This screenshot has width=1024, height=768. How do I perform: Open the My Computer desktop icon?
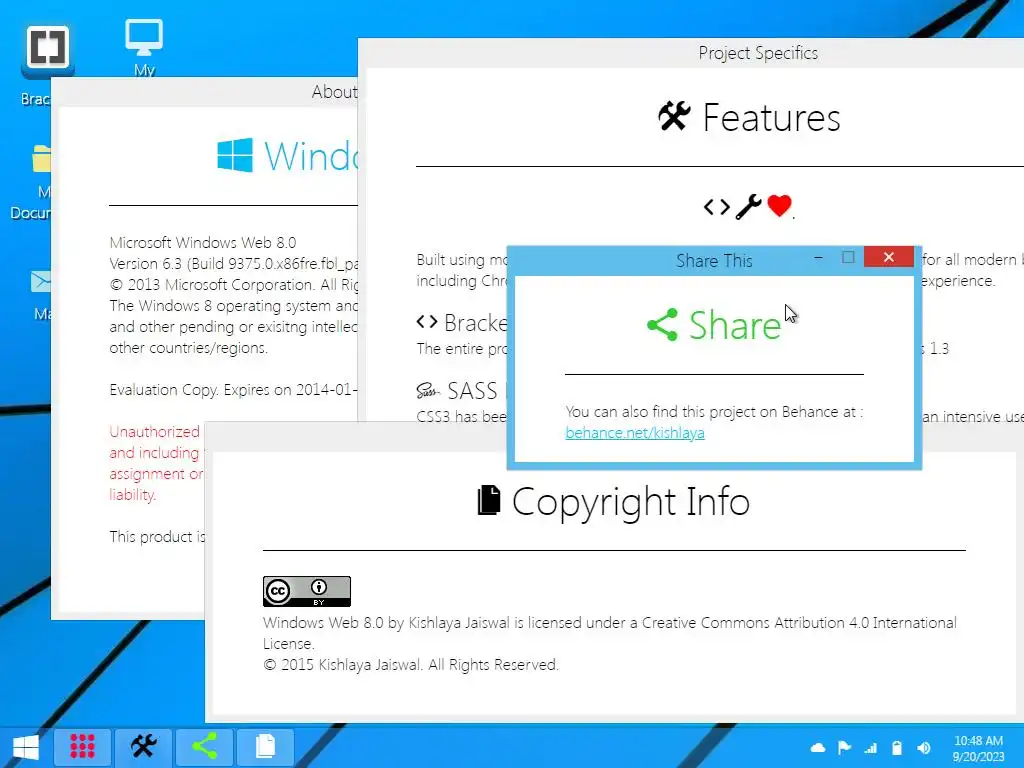point(144,39)
